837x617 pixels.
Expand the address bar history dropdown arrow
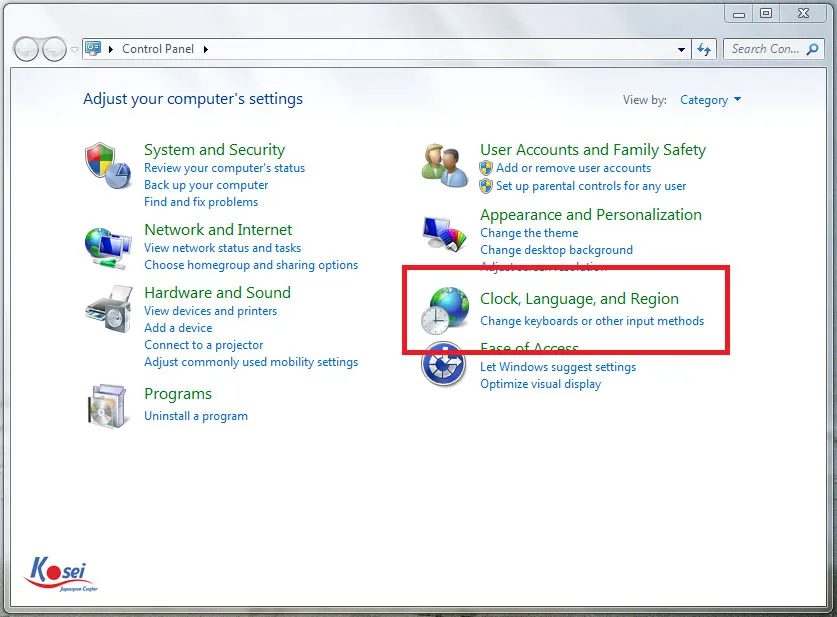(682, 49)
